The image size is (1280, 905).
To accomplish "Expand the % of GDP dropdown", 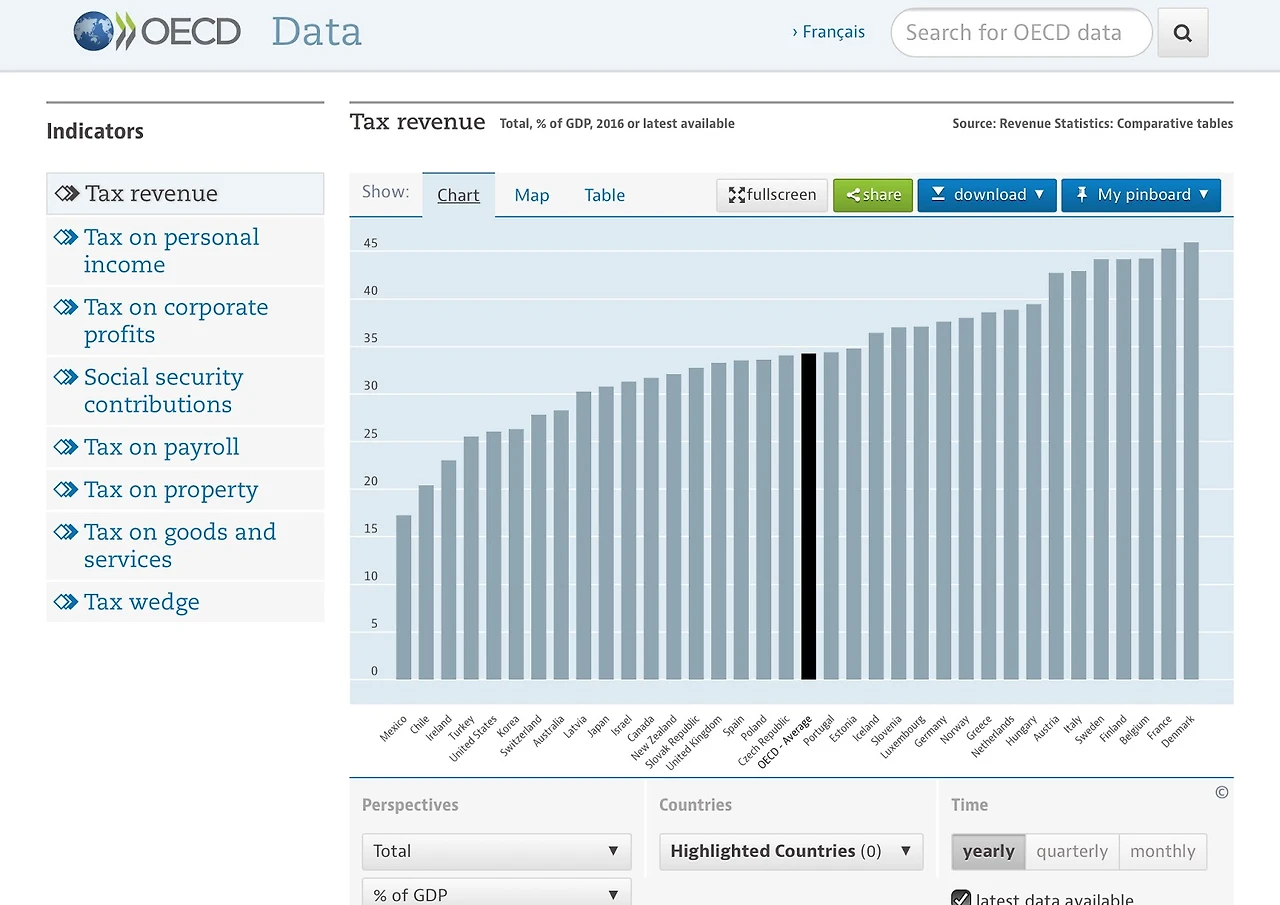I will point(496,893).
